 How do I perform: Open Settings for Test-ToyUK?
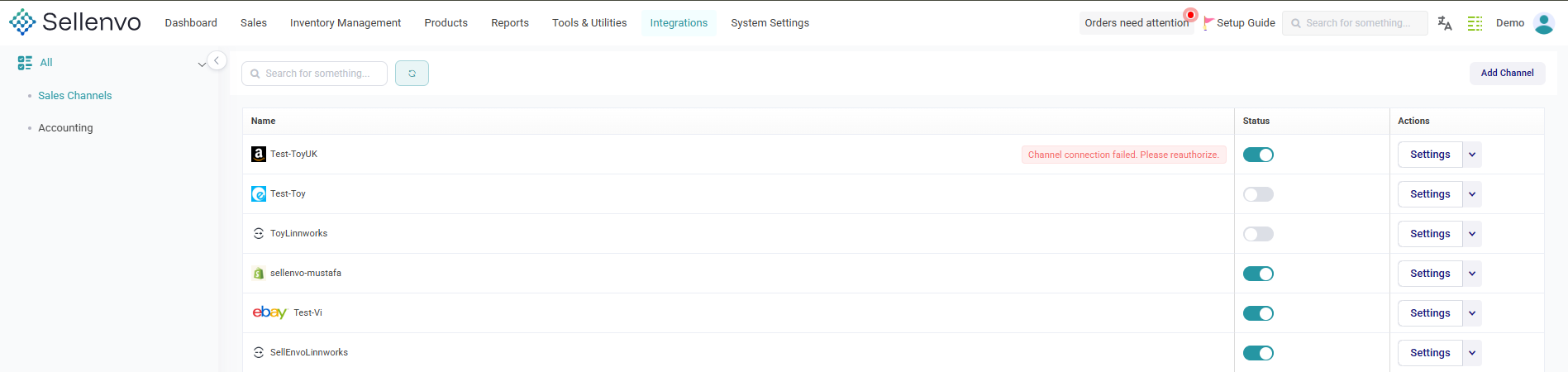pos(1430,155)
